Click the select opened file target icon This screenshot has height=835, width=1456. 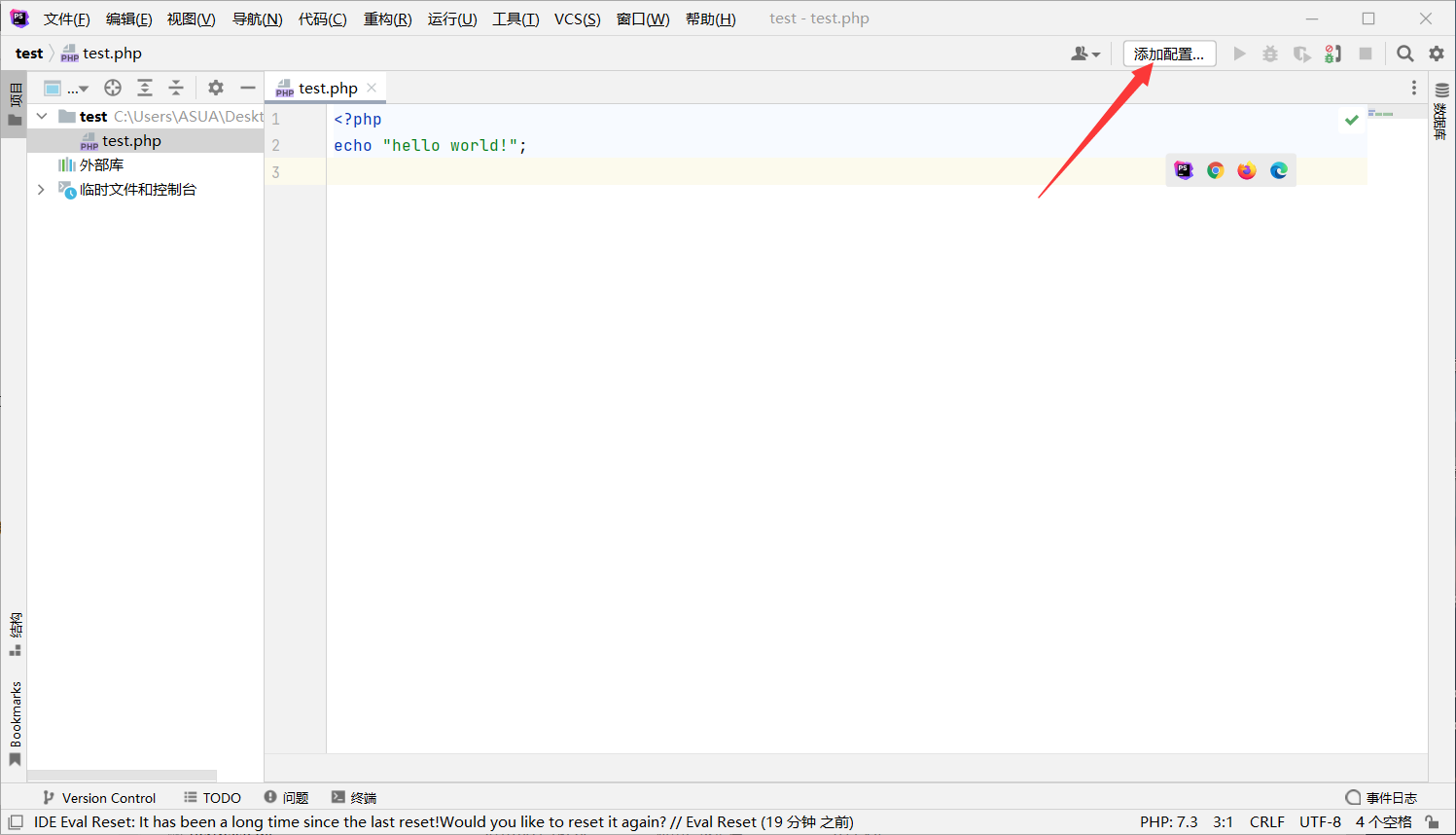[113, 88]
